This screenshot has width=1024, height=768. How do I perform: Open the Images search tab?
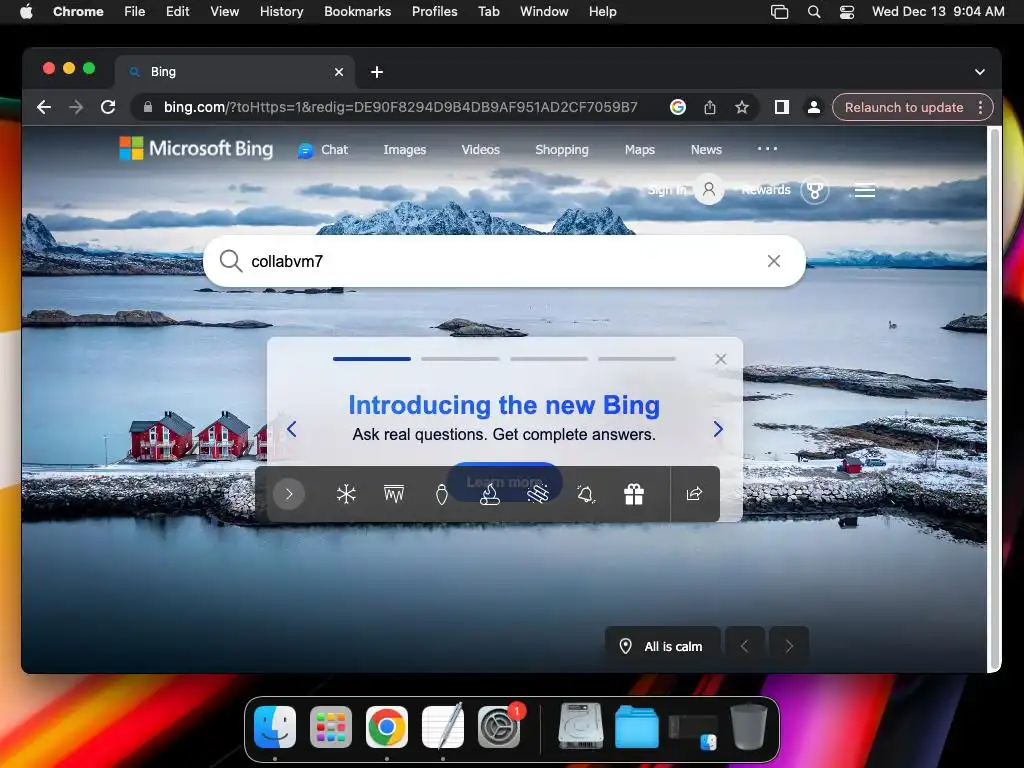[405, 150]
